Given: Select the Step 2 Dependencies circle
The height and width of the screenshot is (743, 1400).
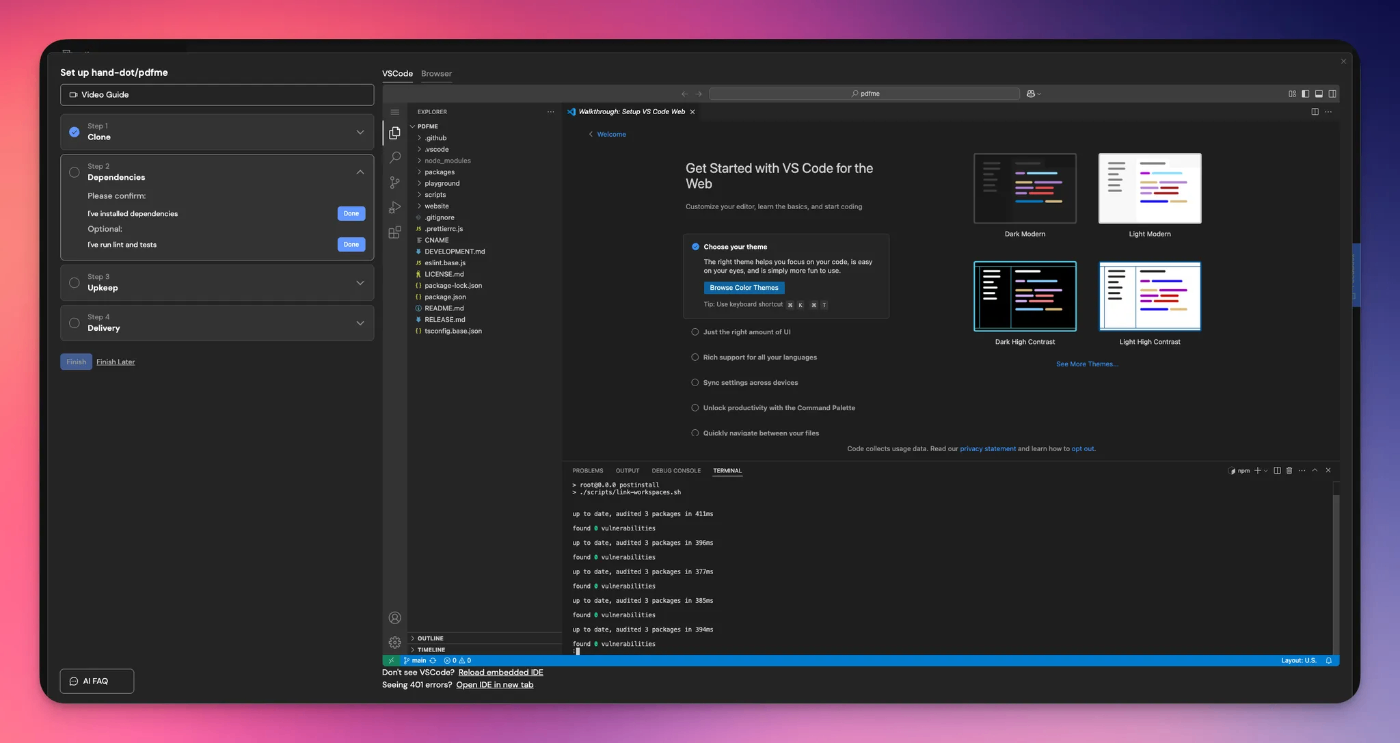Looking at the screenshot, I should click(x=74, y=172).
